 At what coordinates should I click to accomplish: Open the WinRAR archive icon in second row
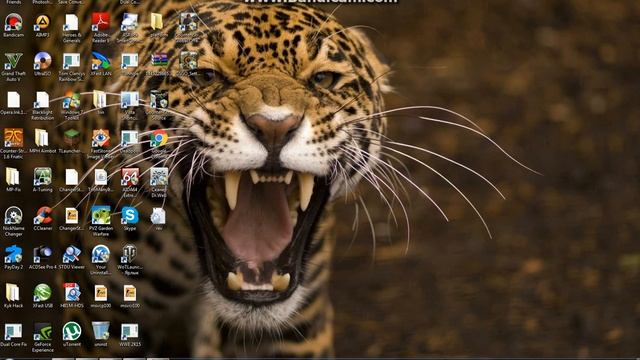(x=159, y=61)
